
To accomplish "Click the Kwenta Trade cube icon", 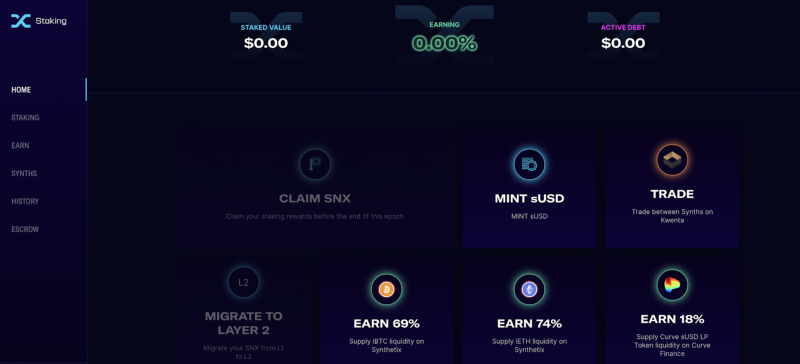I will pyautogui.click(x=672, y=160).
